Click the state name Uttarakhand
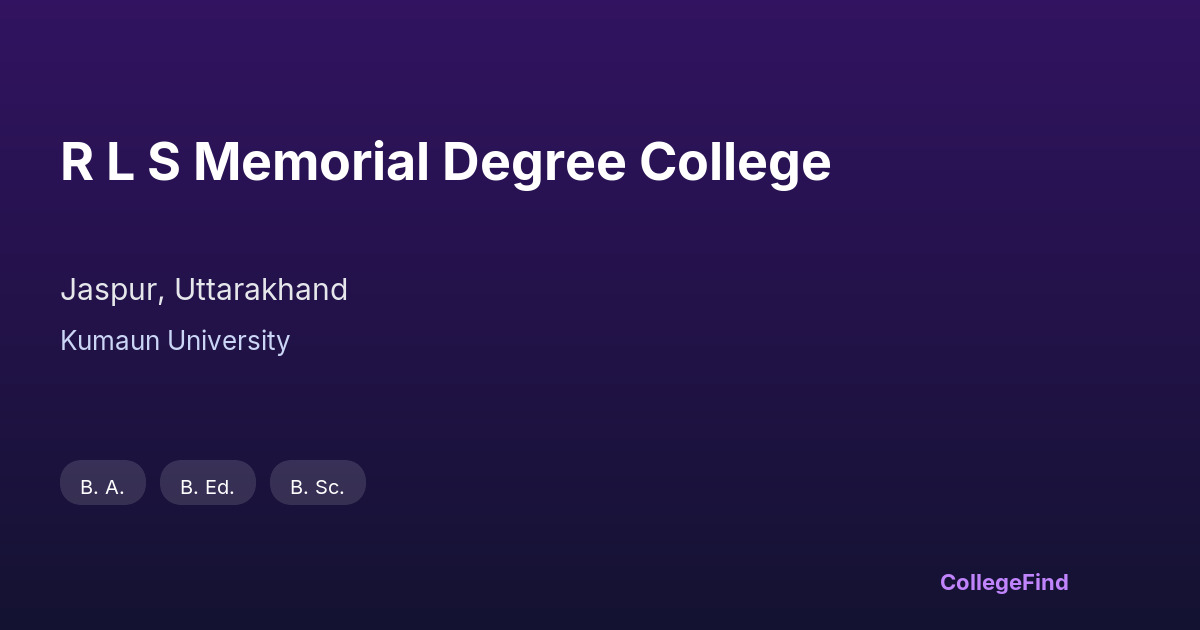Screen dimensions: 1200x630 (x=261, y=289)
